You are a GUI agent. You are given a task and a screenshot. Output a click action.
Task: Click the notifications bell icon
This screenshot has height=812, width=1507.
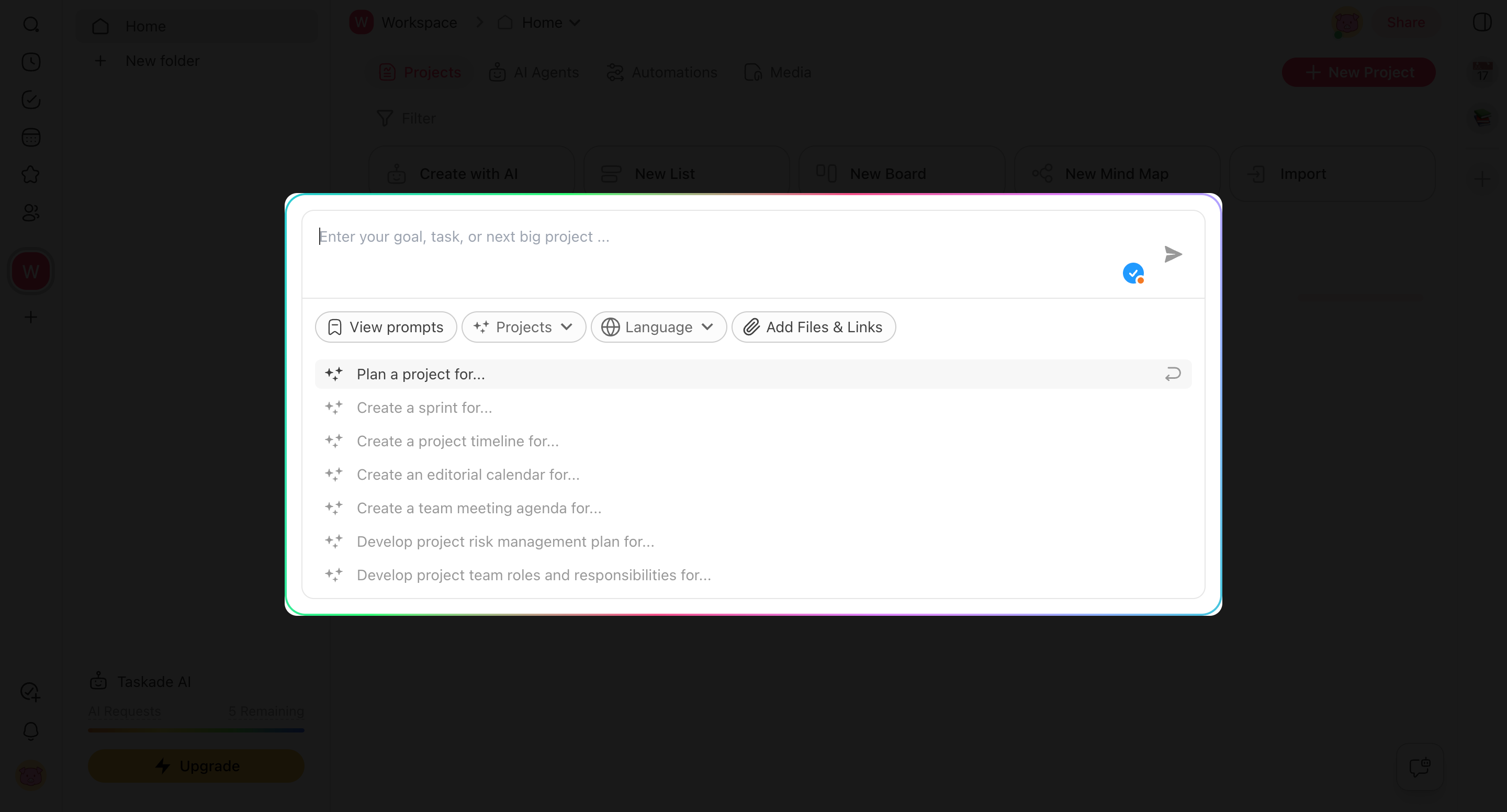(x=31, y=731)
